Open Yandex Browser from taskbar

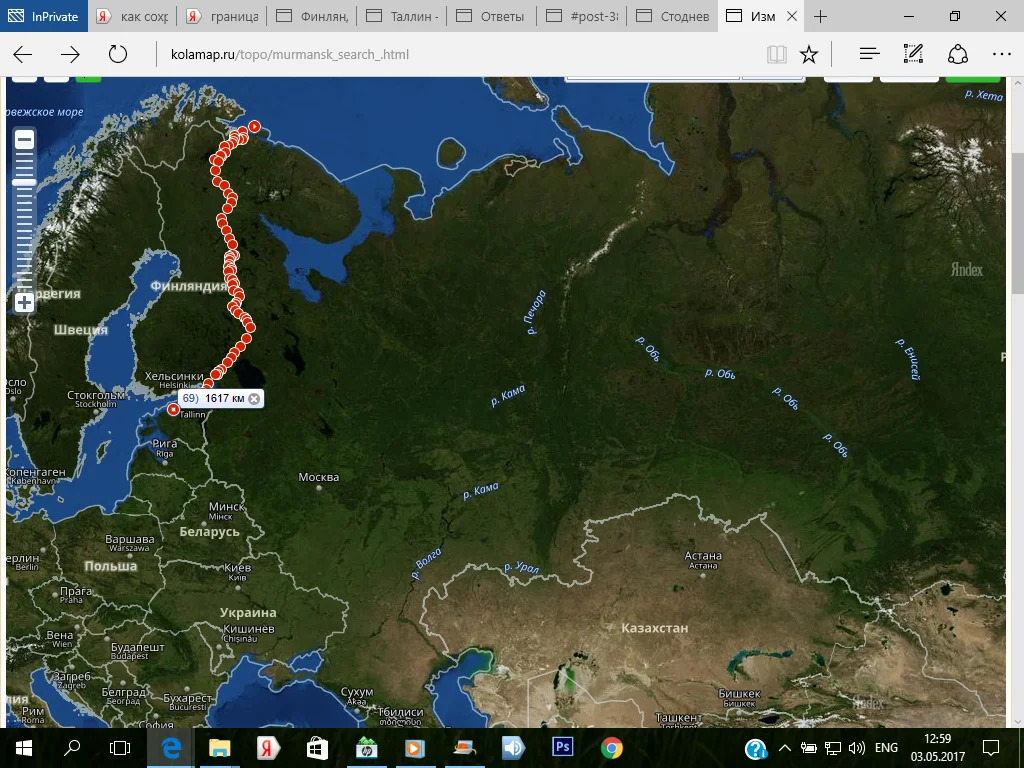(268, 748)
